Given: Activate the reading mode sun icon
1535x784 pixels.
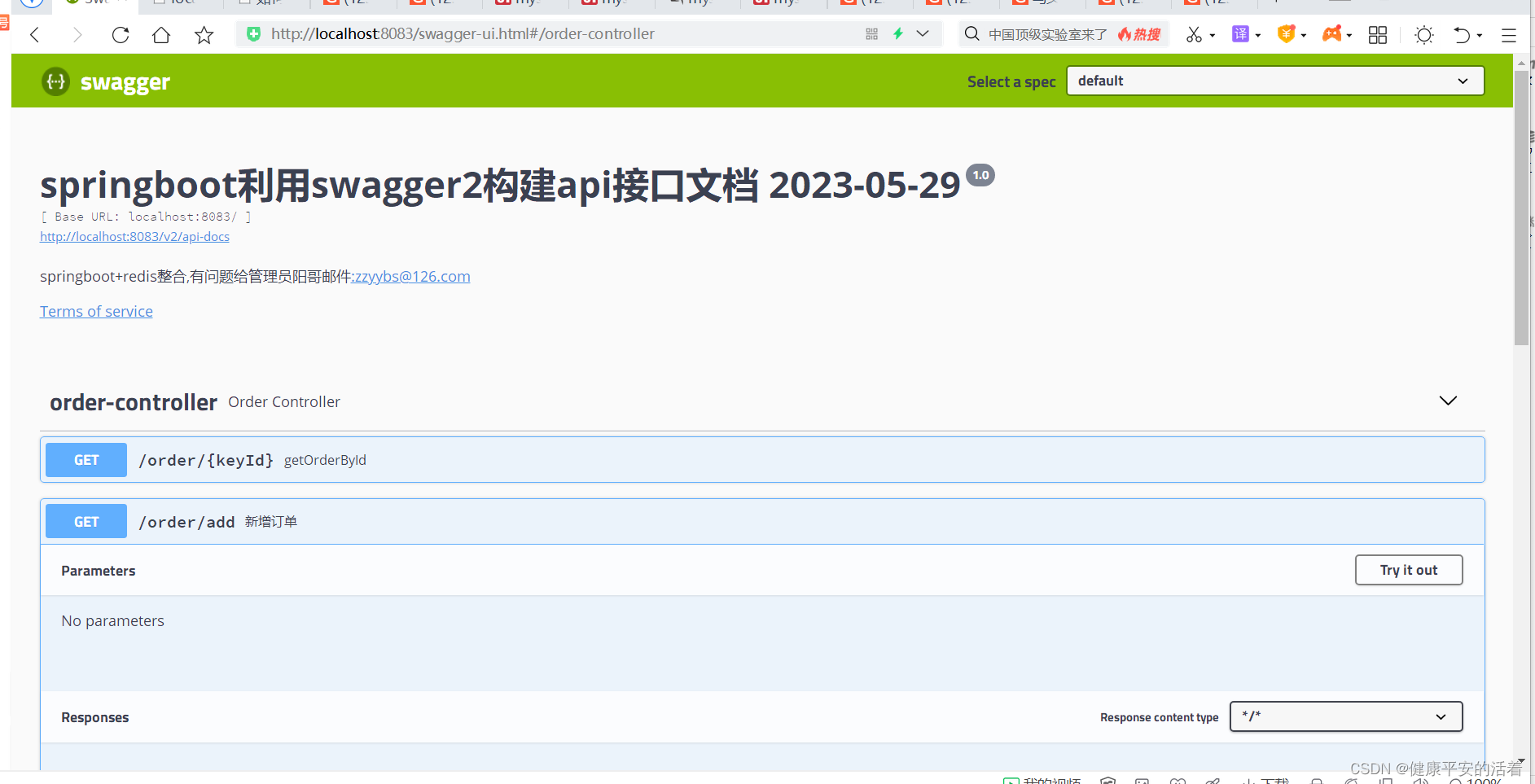Looking at the screenshot, I should (x=1423, y=34).
